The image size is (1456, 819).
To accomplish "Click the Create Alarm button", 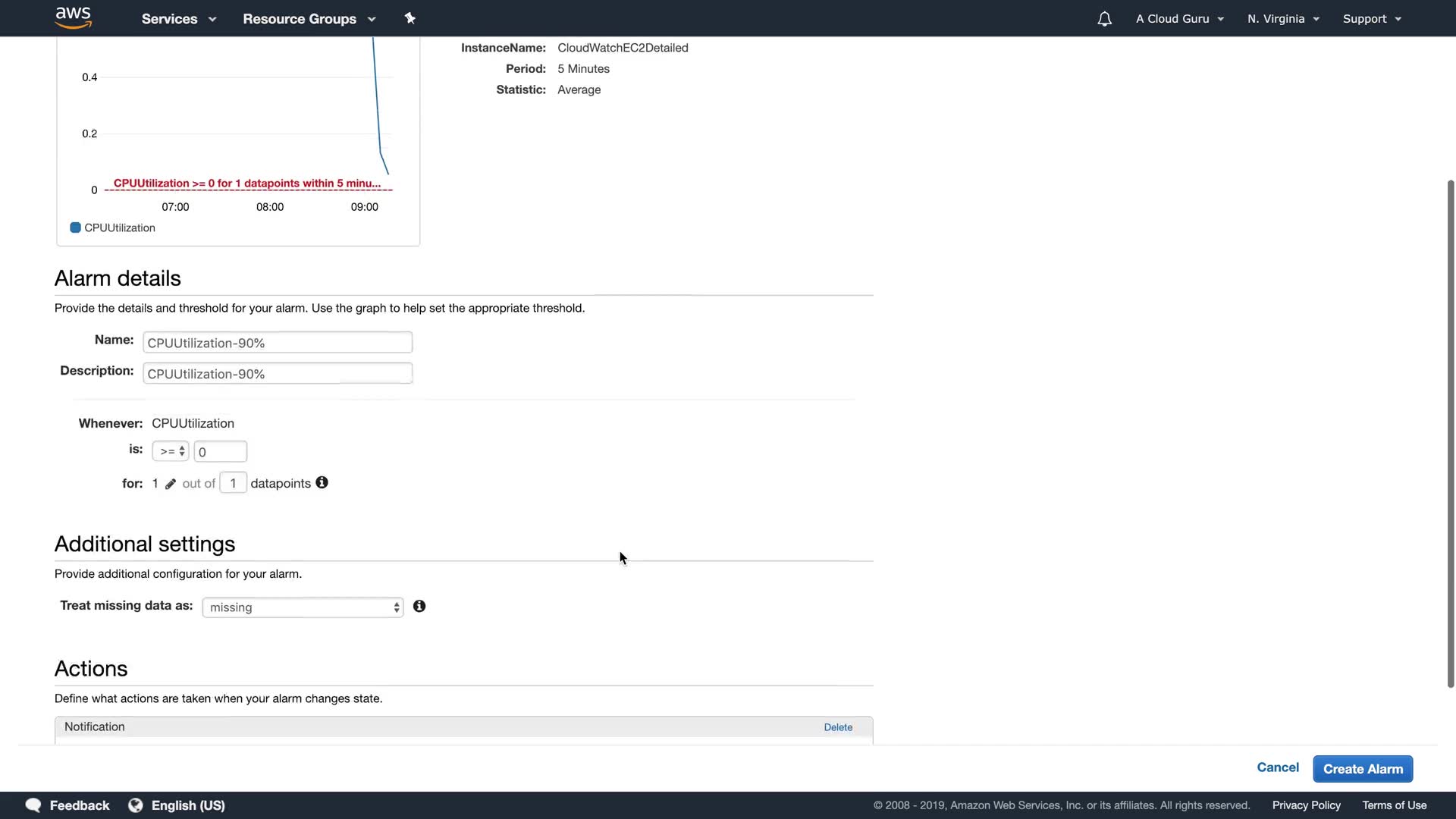I will click(x=1363, y=769).
